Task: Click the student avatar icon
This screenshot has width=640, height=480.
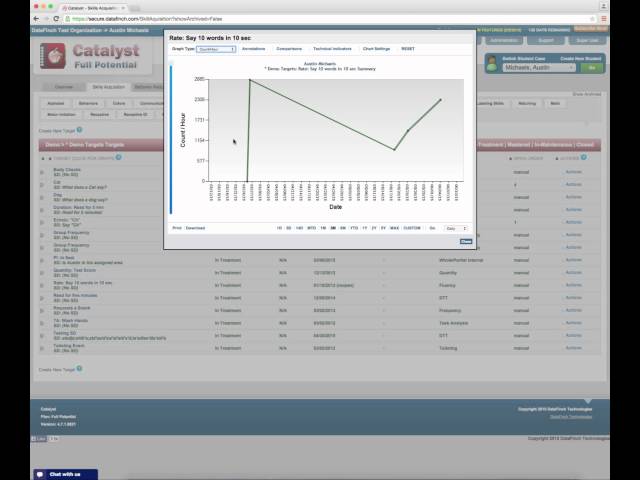Action: pyautogui.click(x=492, y=64)
